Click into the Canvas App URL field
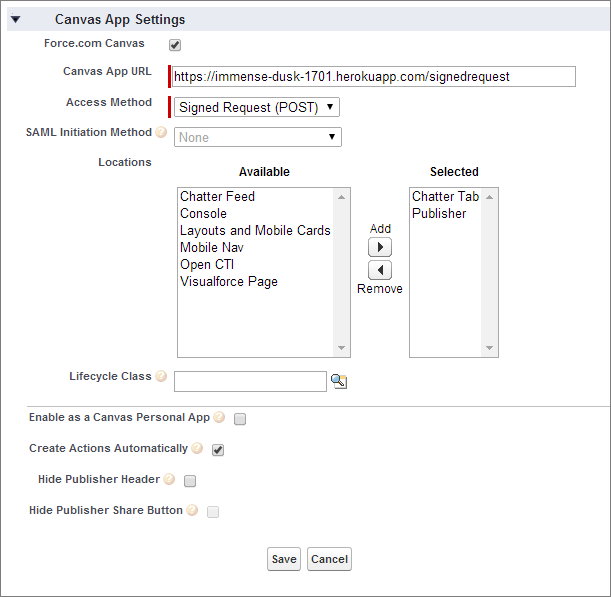Image resolution: width=611 pixels, height=597 pixels. (x=374, y=76)
